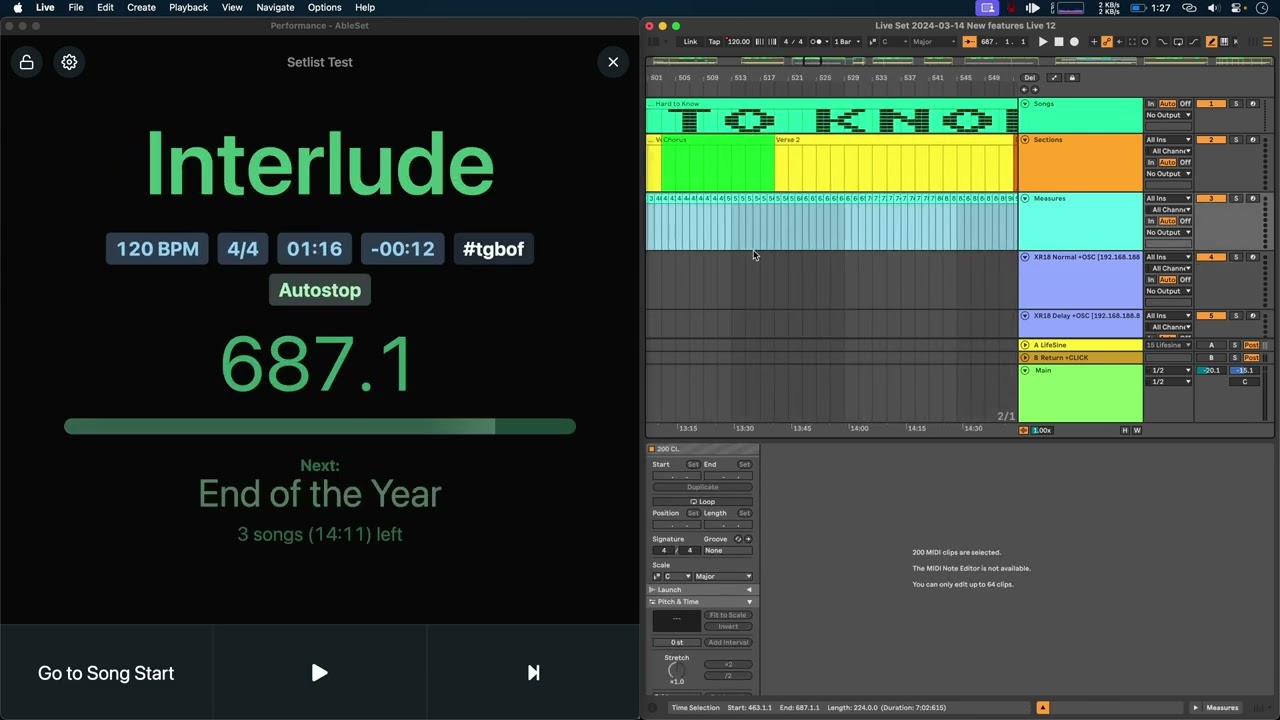The image size is (1280, 720).
Task: Expand the Launch section in clip view
Action: 653,590
